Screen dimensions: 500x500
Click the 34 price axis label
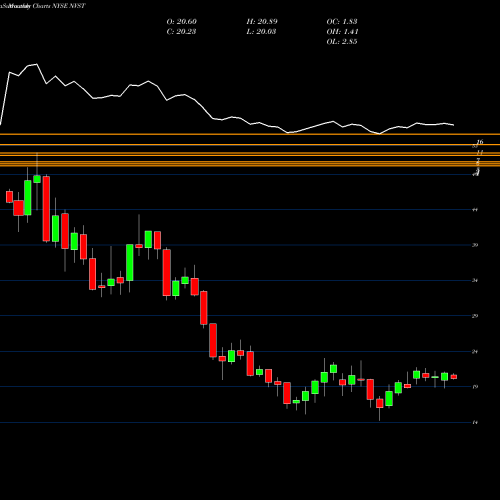[475, 280]
